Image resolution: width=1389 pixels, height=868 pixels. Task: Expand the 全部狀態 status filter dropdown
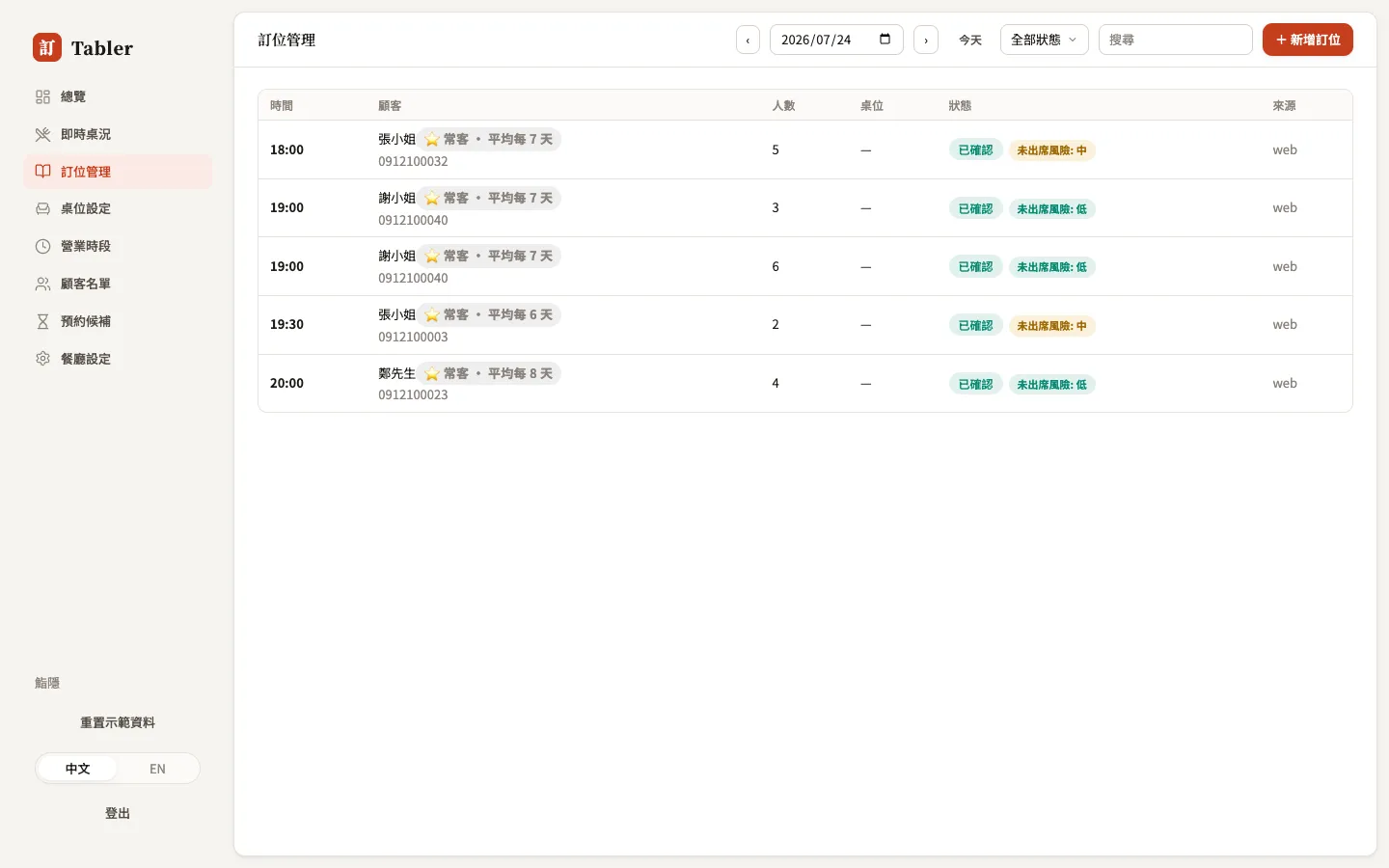(x=1045, y=40)
